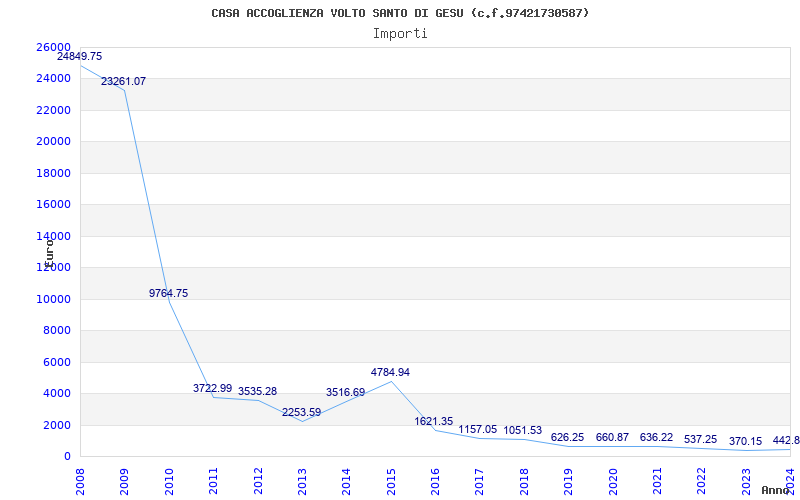Select the 2011 year tick label
This screenshot has width=800, height=500.
pos(213,481)
